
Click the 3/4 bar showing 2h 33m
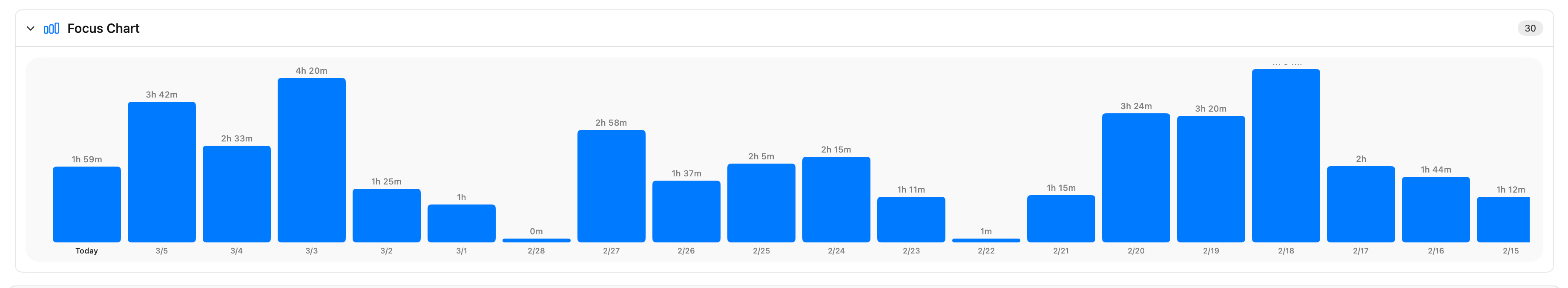tap(237, 194)
